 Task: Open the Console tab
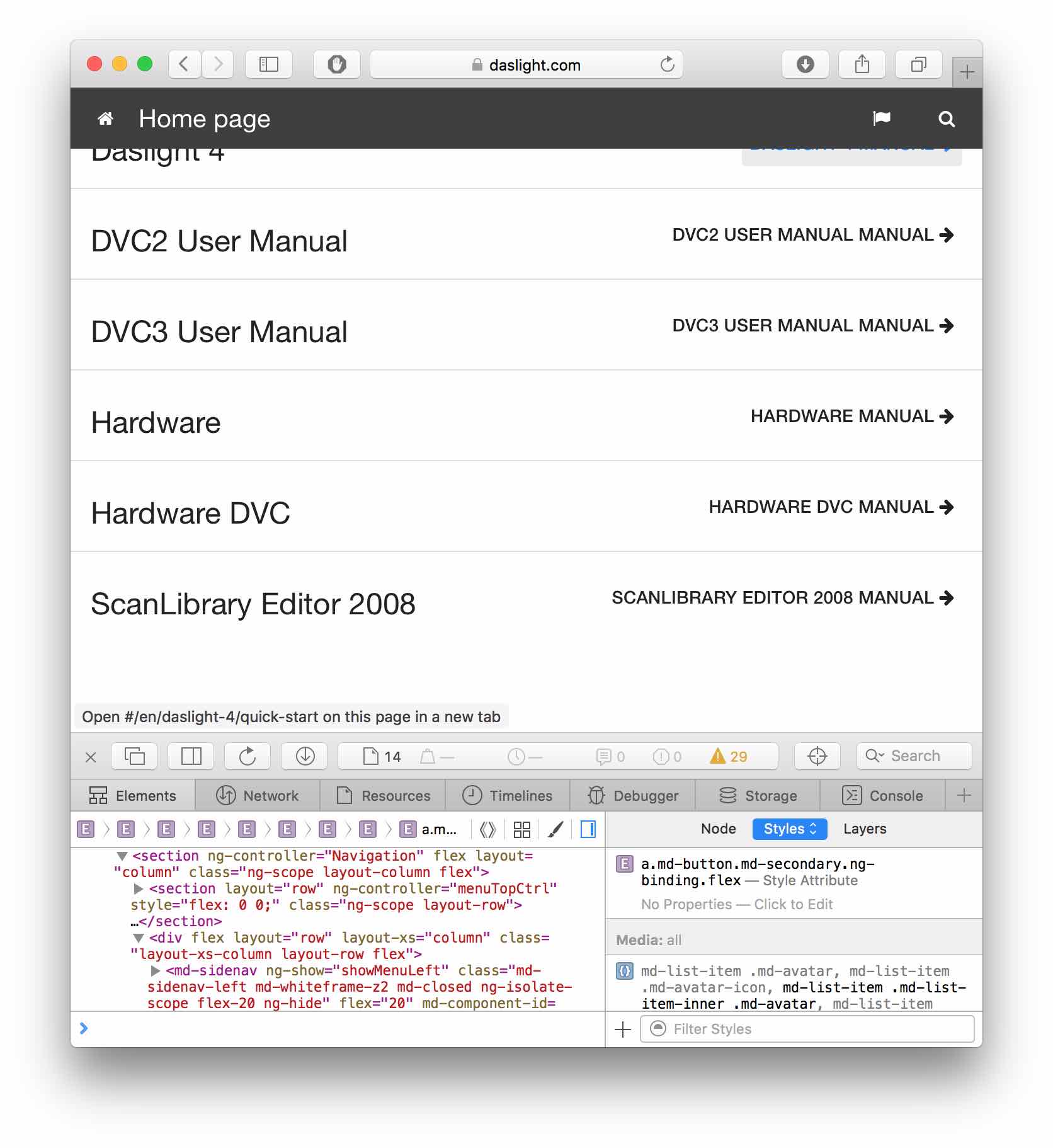tap(883, 796)
